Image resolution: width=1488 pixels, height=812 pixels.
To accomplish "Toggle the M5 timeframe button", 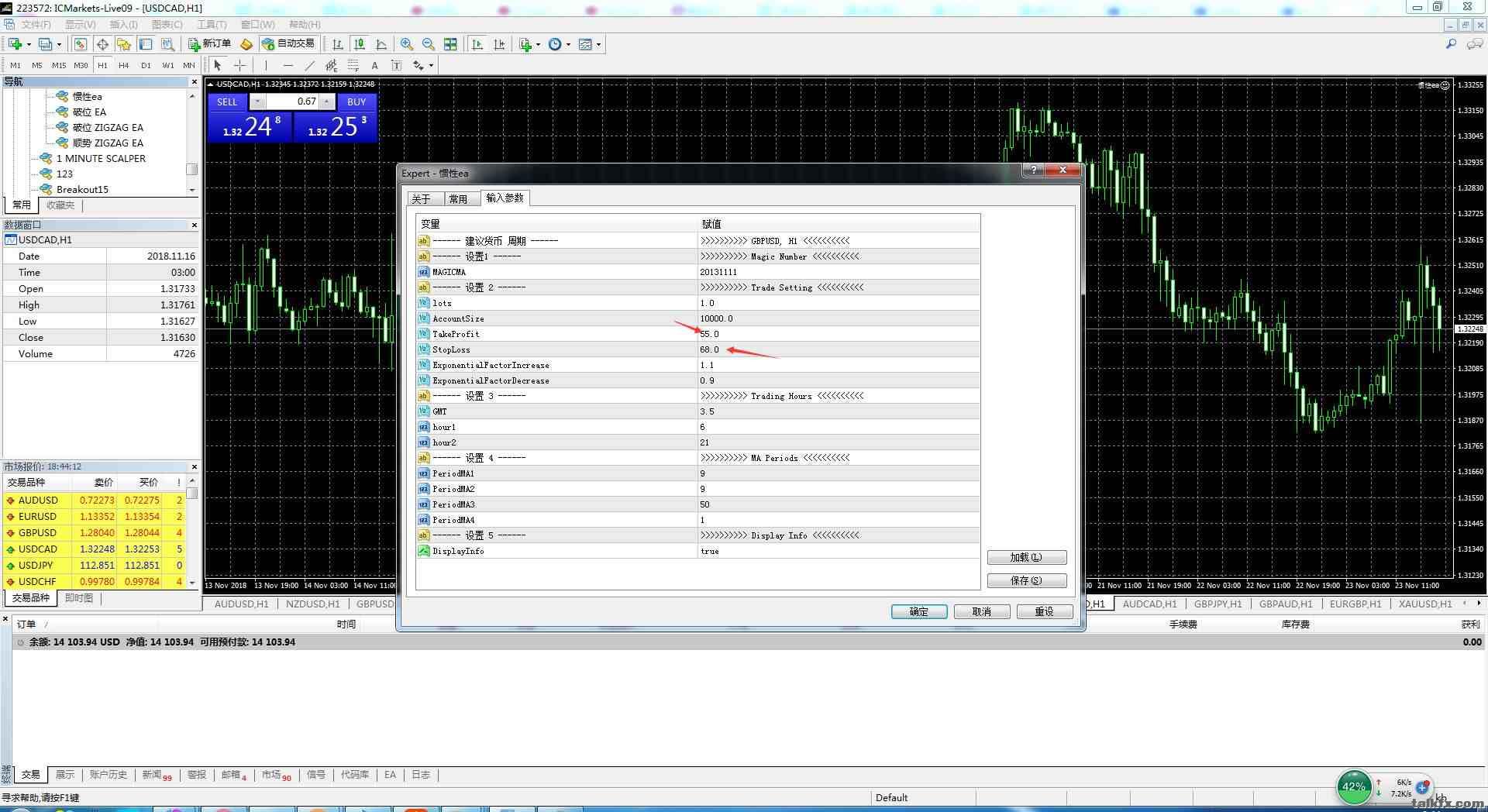I will (37, 65).
